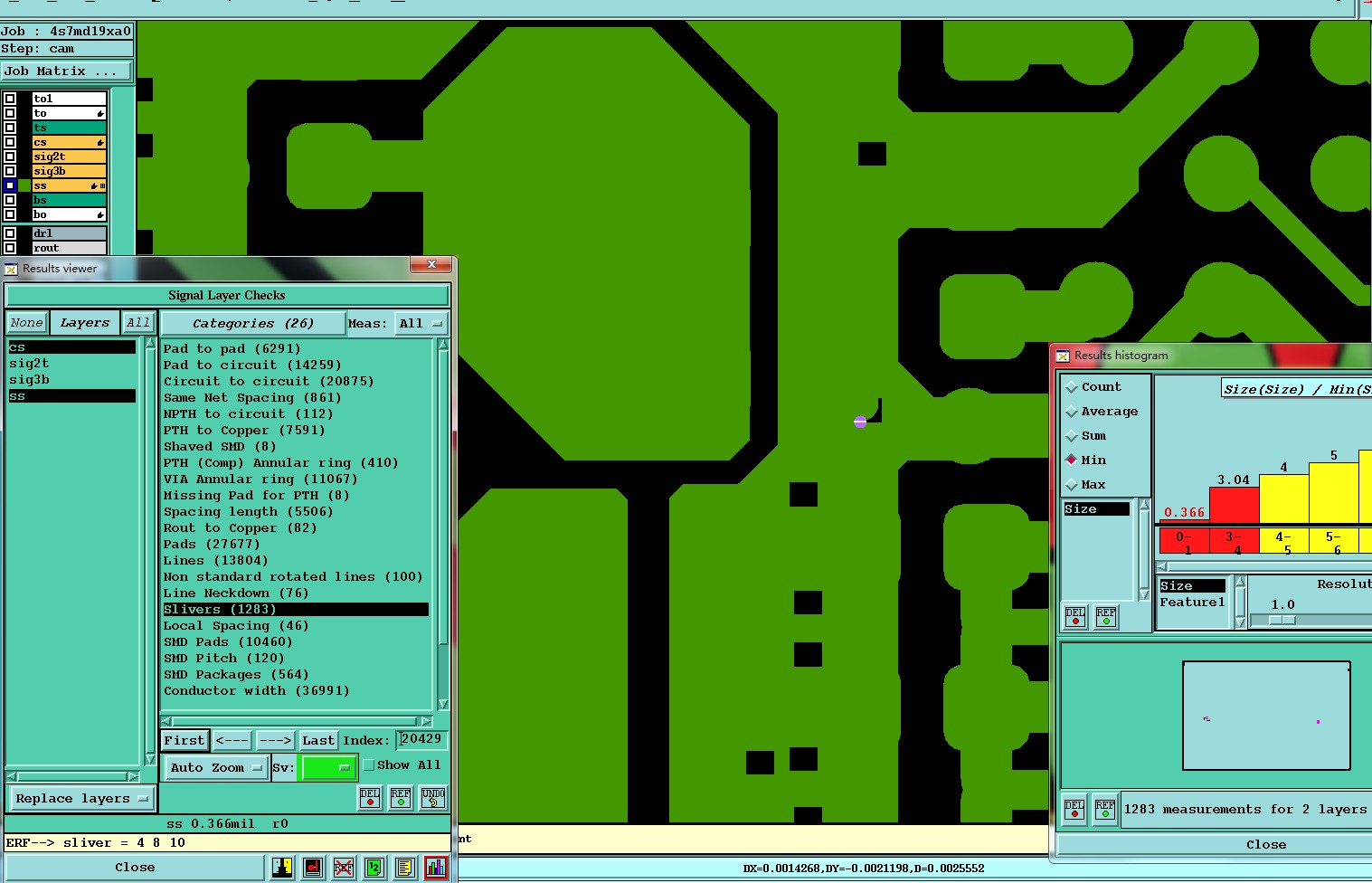
Task: Adjust the Resolution slider in histogram
Action: point(1282,621)
